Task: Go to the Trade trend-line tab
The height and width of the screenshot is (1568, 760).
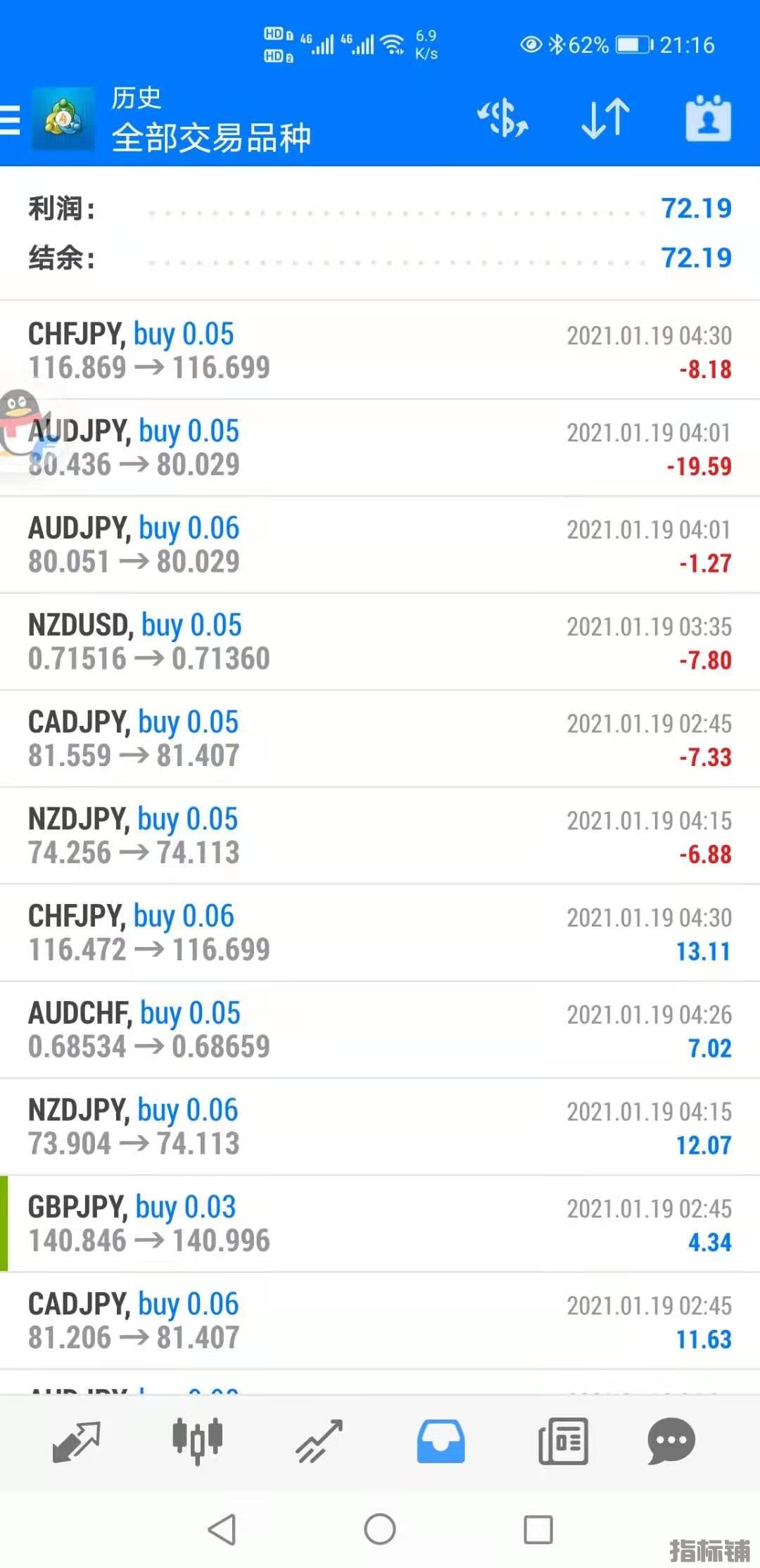Action: [319, 1441]
